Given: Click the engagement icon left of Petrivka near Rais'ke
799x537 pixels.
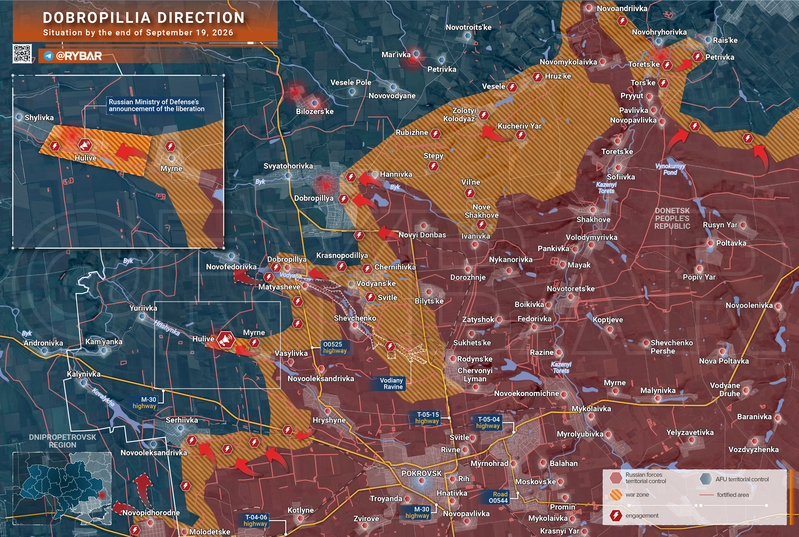Looking at the screenshot, I should coord(698,57).
